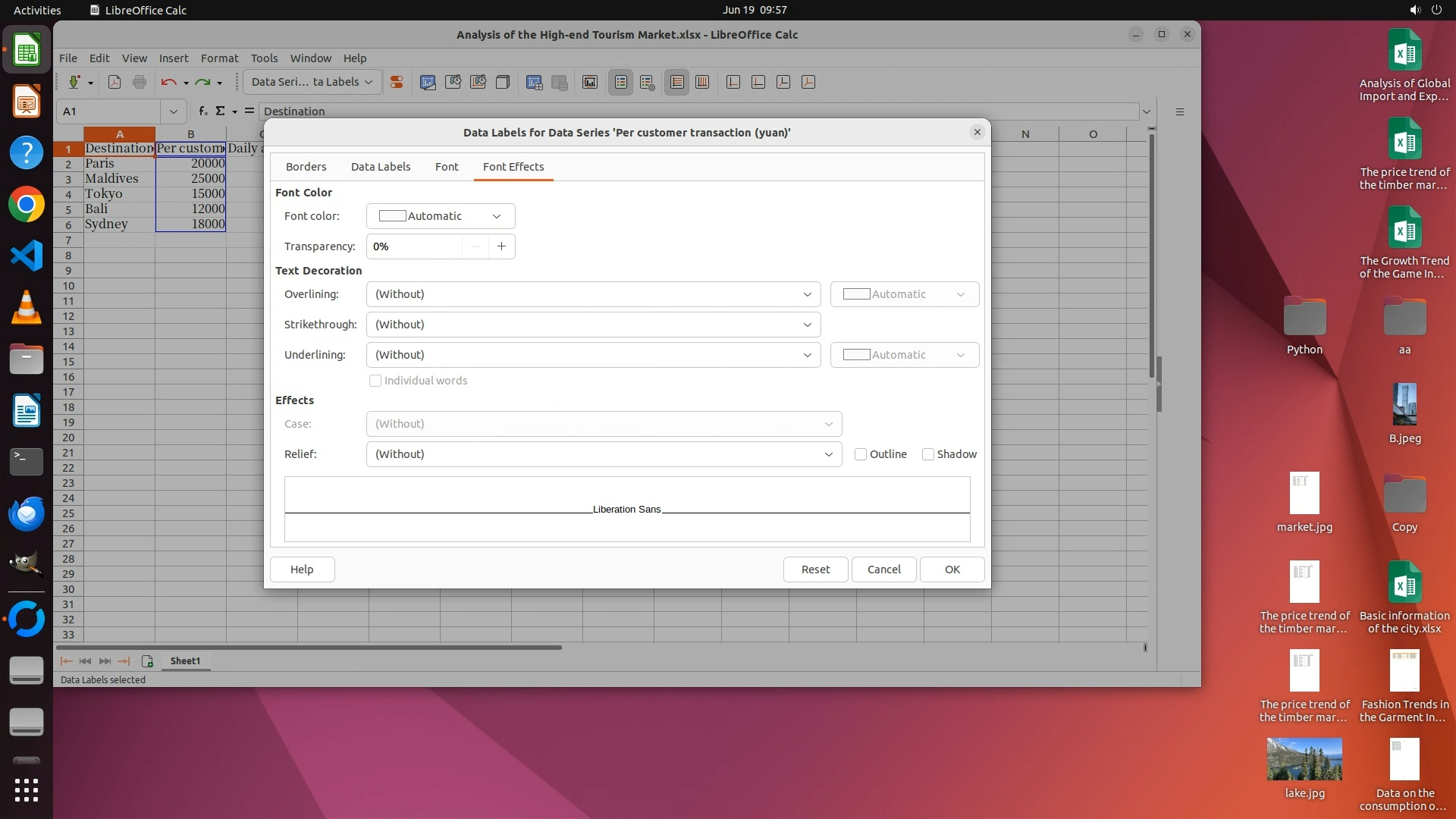Enable the Outline checkbox
This screenshot has width=1456, height=819.
pos(861,454)
